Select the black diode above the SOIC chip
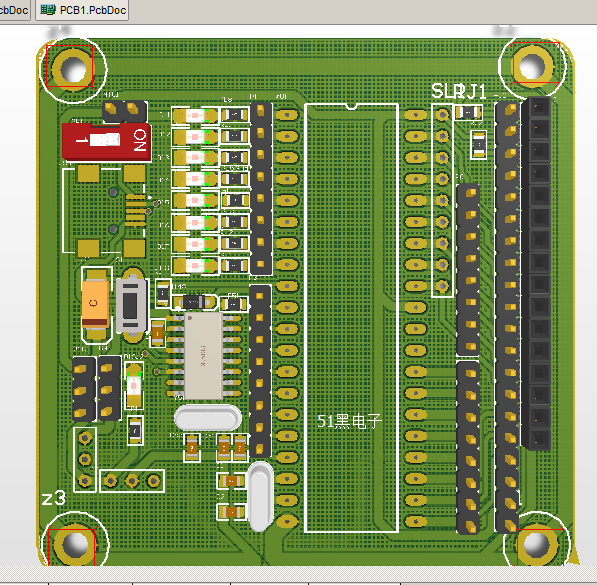597x585 pixels. pyautogui.click(x=194, y=302)
